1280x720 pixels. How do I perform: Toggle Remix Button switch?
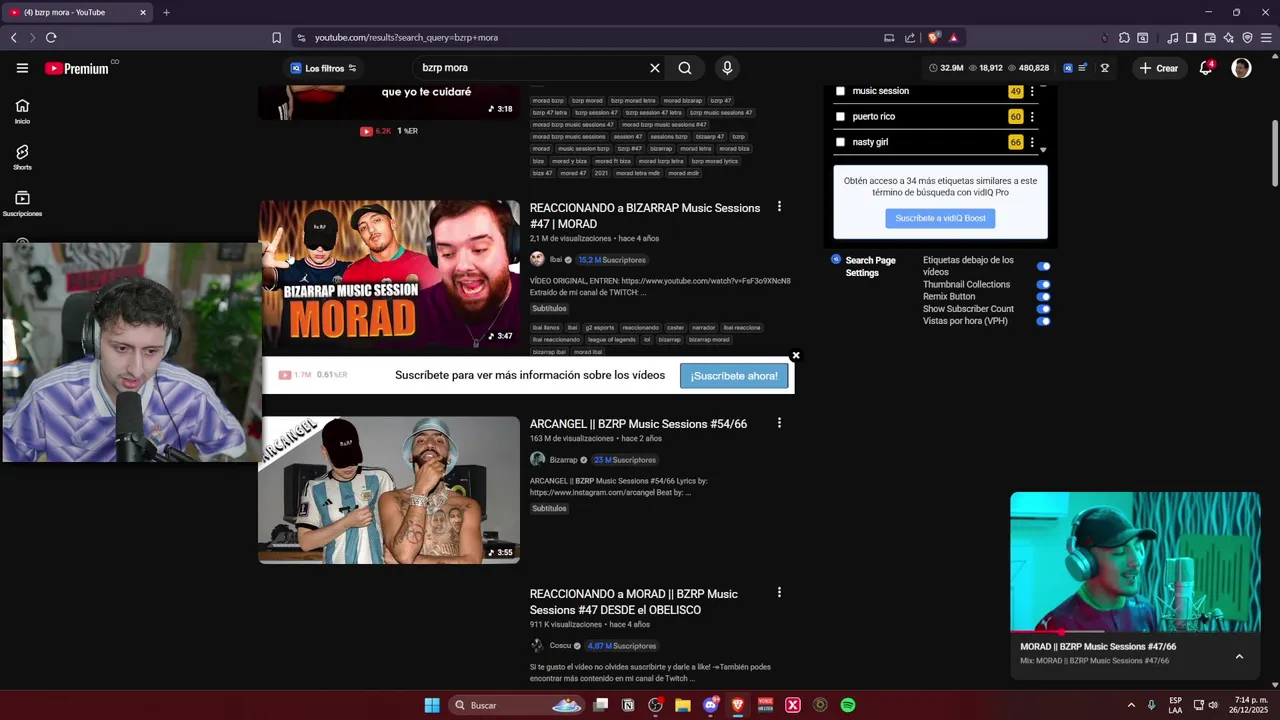pos(1043,297)
